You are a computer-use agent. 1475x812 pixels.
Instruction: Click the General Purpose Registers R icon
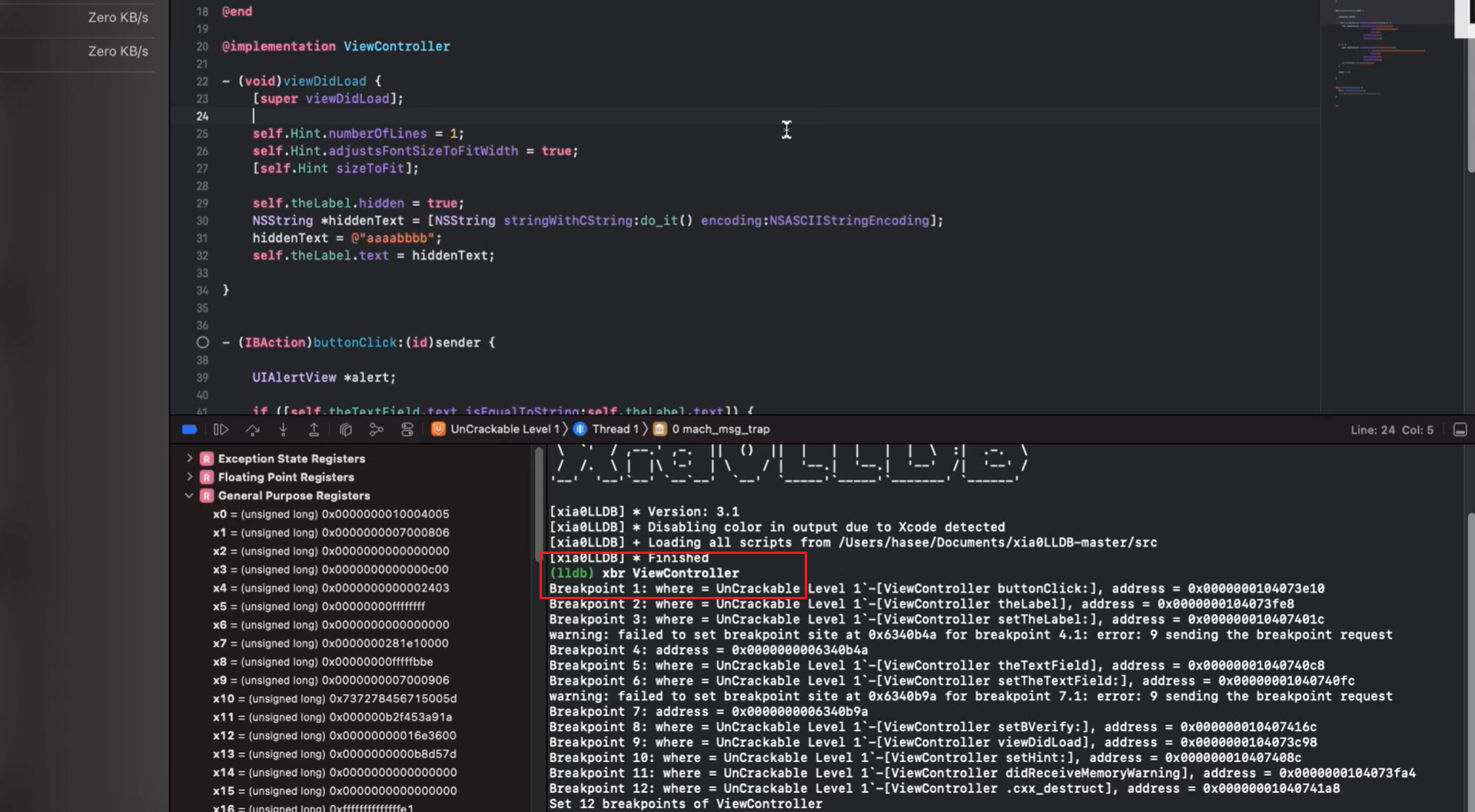[206, 495]
